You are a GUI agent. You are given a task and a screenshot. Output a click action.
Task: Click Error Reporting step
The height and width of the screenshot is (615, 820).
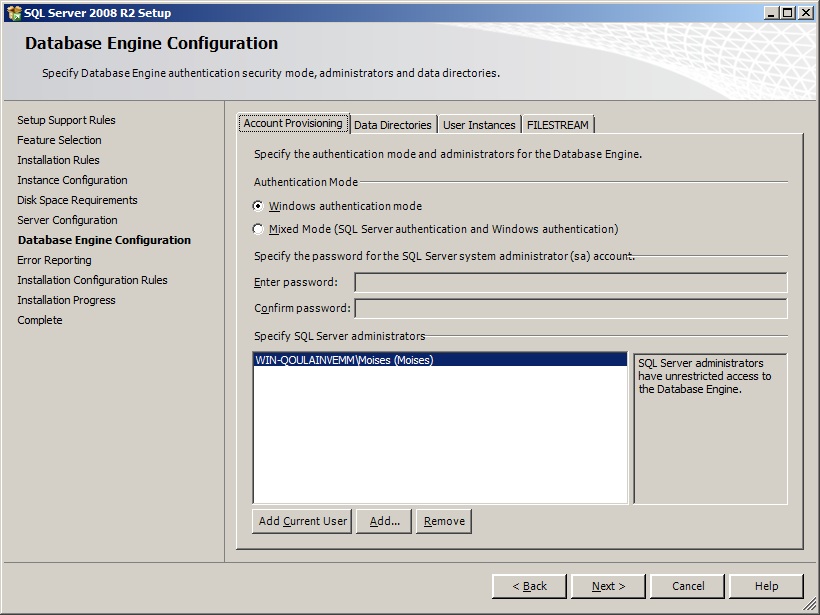(54, 260)
